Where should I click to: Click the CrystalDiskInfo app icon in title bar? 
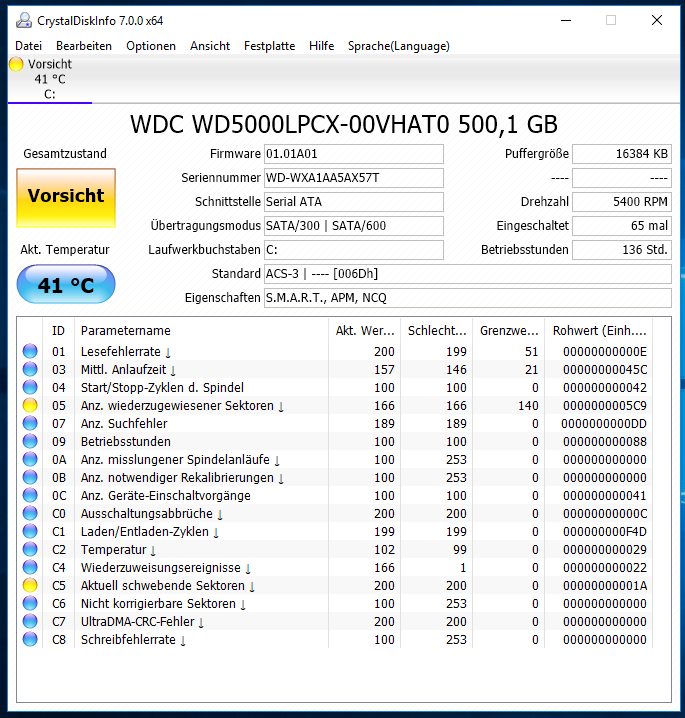point(24,21)
